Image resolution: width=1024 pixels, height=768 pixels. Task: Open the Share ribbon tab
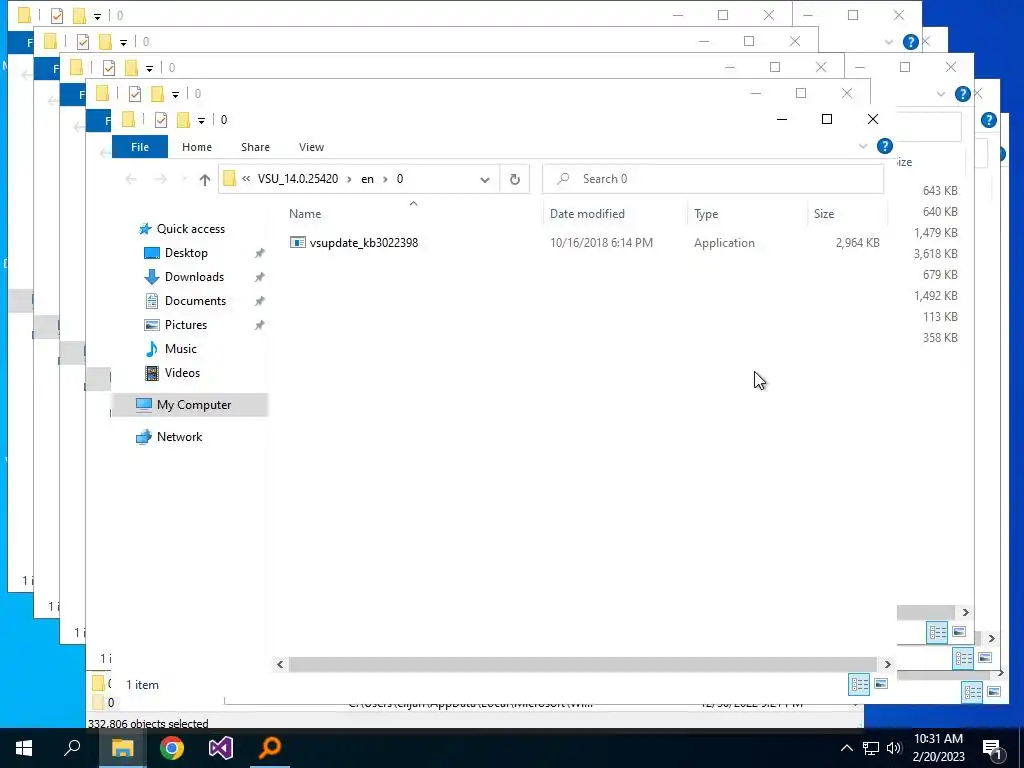[x=255, y=147]
